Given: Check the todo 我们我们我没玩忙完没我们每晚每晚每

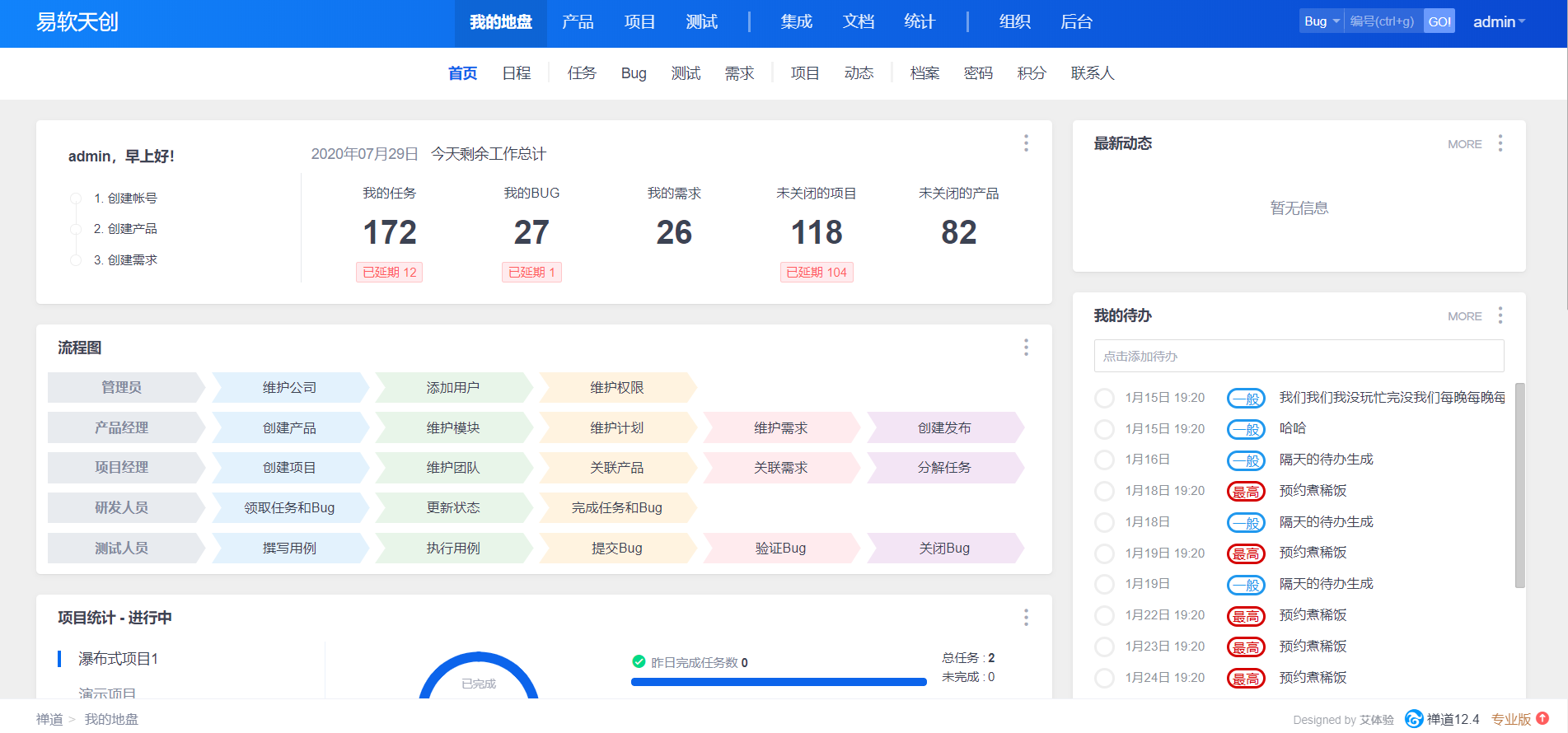Looking at the screenshot, I should (x=1104, y=399).
